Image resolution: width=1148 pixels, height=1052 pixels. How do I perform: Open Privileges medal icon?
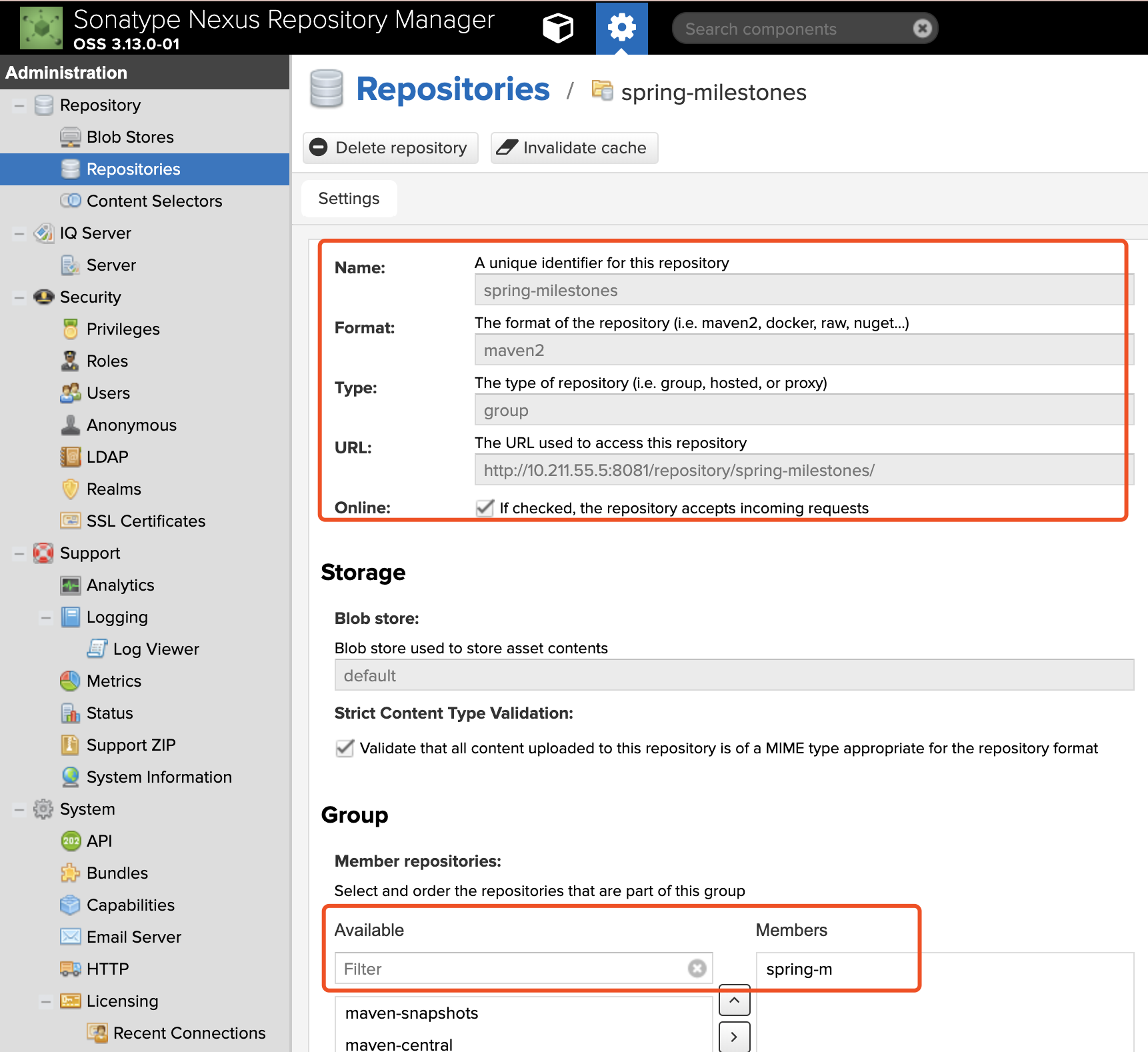pos(71,329)
